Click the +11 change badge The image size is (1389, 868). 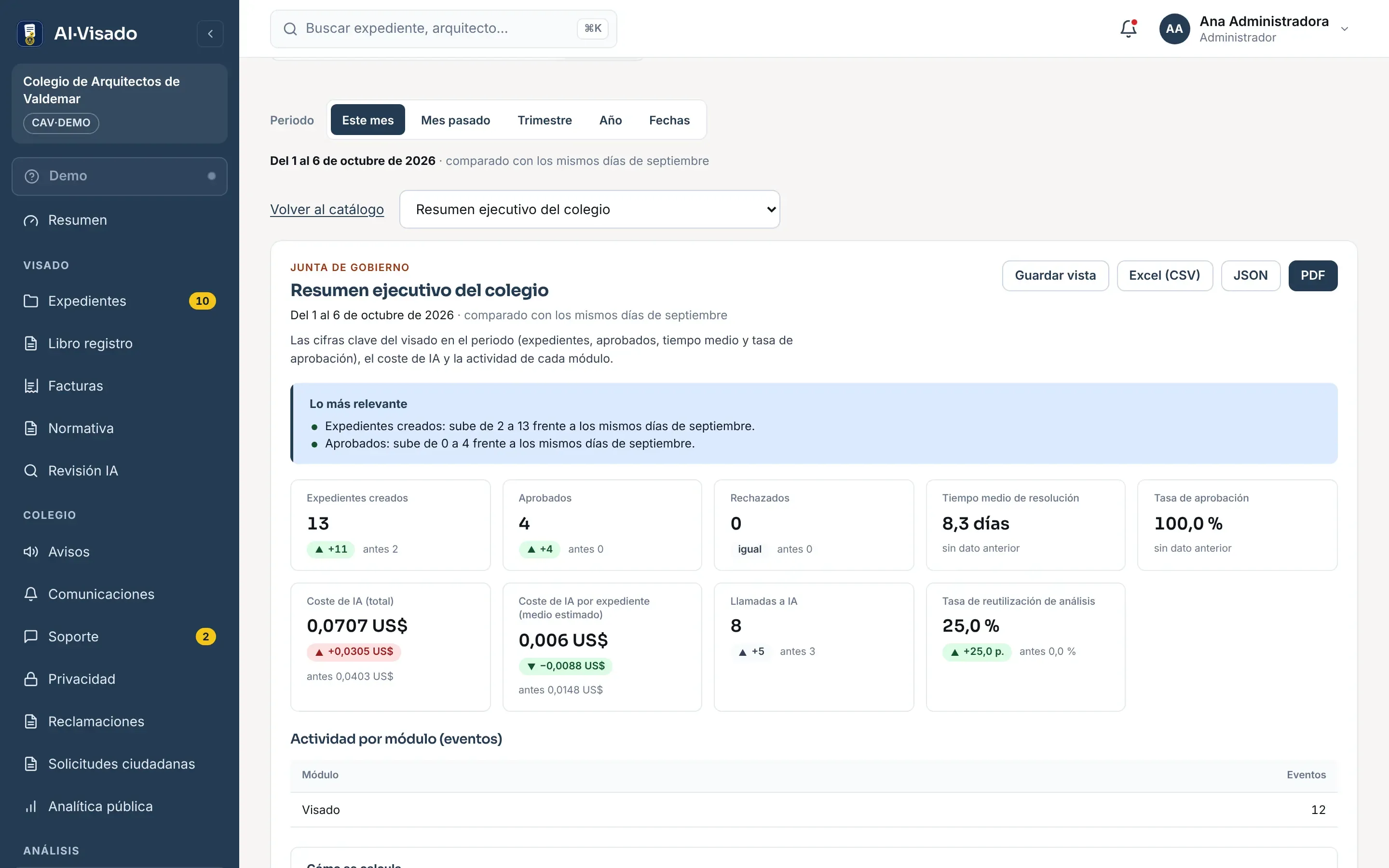coord(330,549)
